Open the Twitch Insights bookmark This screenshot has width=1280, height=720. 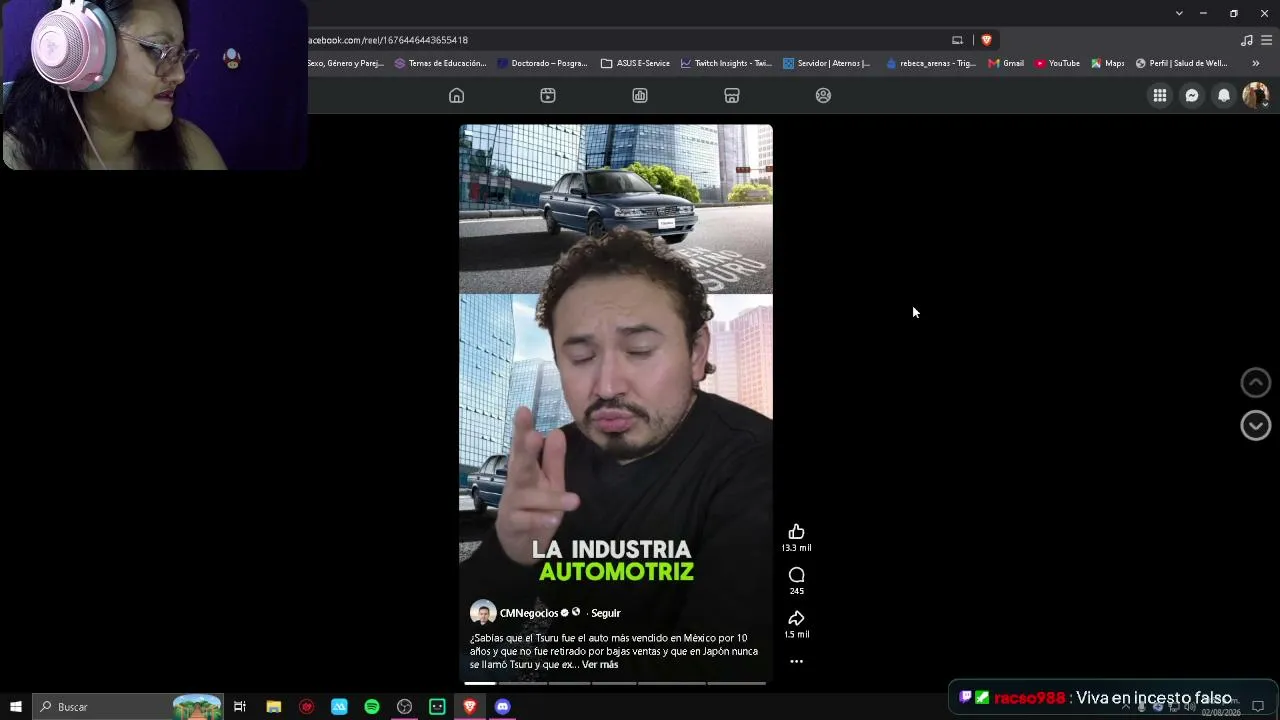[726, 63]
